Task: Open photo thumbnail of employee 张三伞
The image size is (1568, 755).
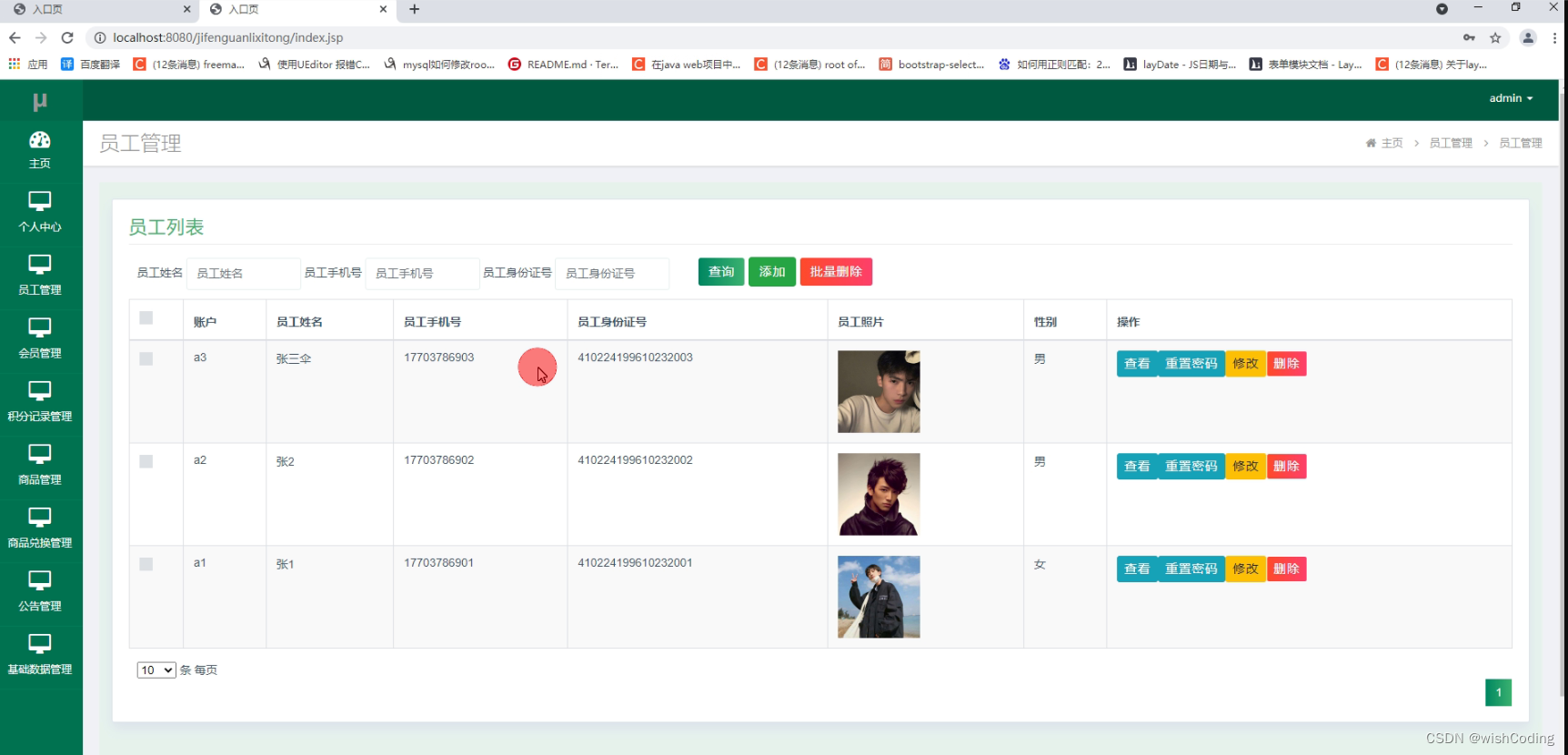Action: pos(879,392)
